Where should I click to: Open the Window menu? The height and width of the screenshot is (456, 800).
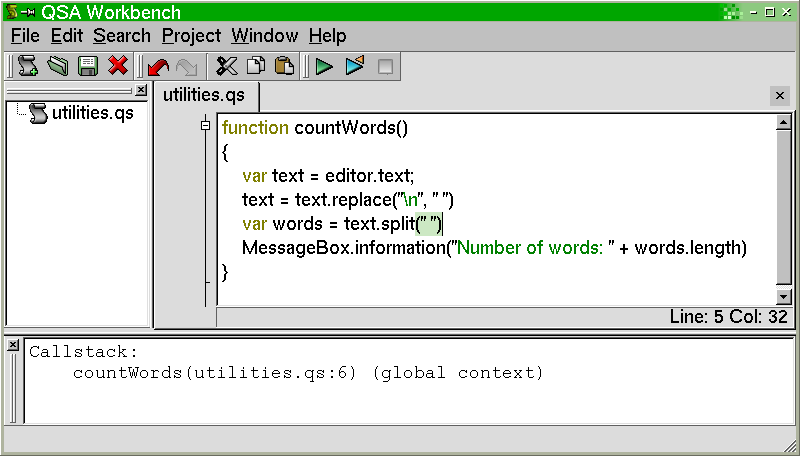pos(265,36)
